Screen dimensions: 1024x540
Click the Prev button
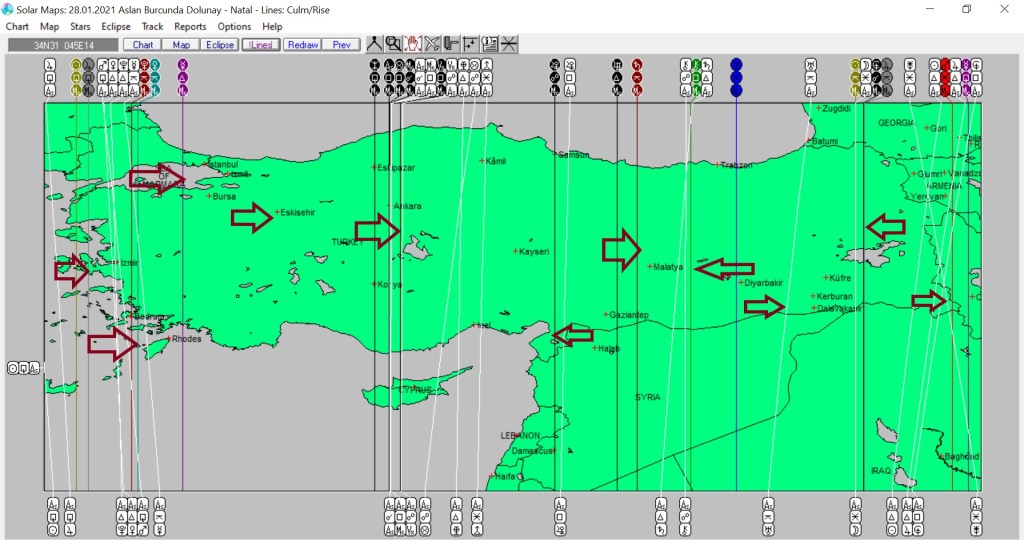pos(341,45)
